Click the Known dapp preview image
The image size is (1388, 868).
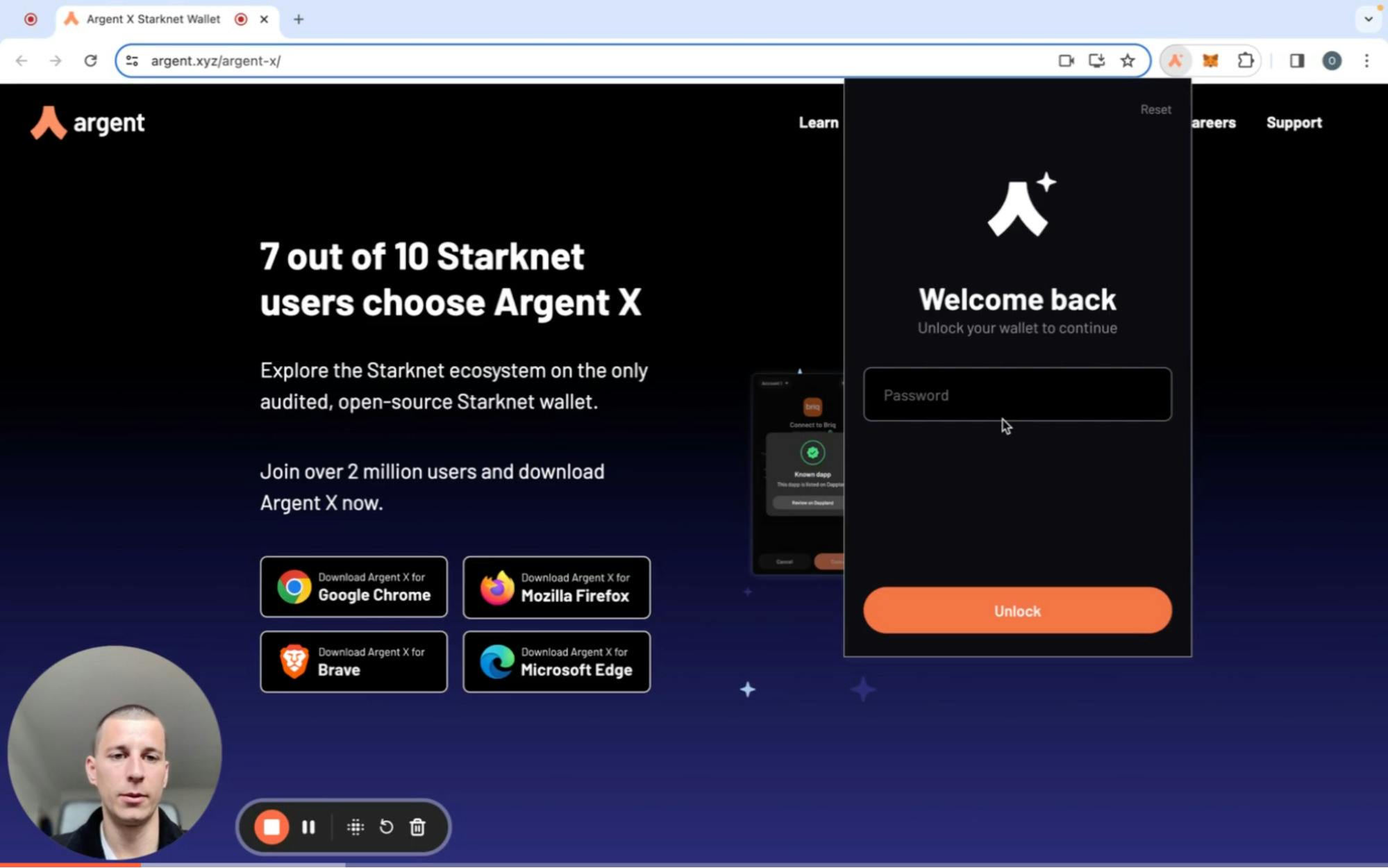click(797, 474)
